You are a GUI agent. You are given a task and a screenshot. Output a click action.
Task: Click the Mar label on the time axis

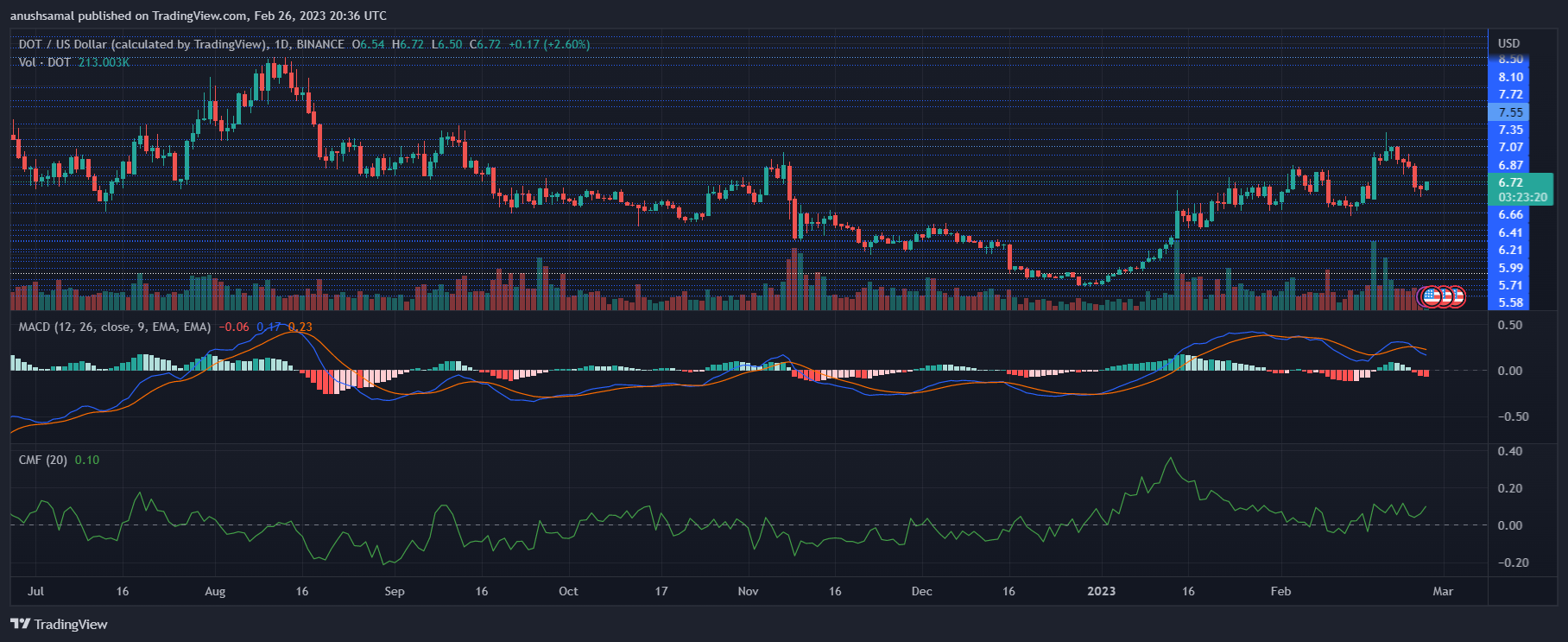[x=1443, y=591]
